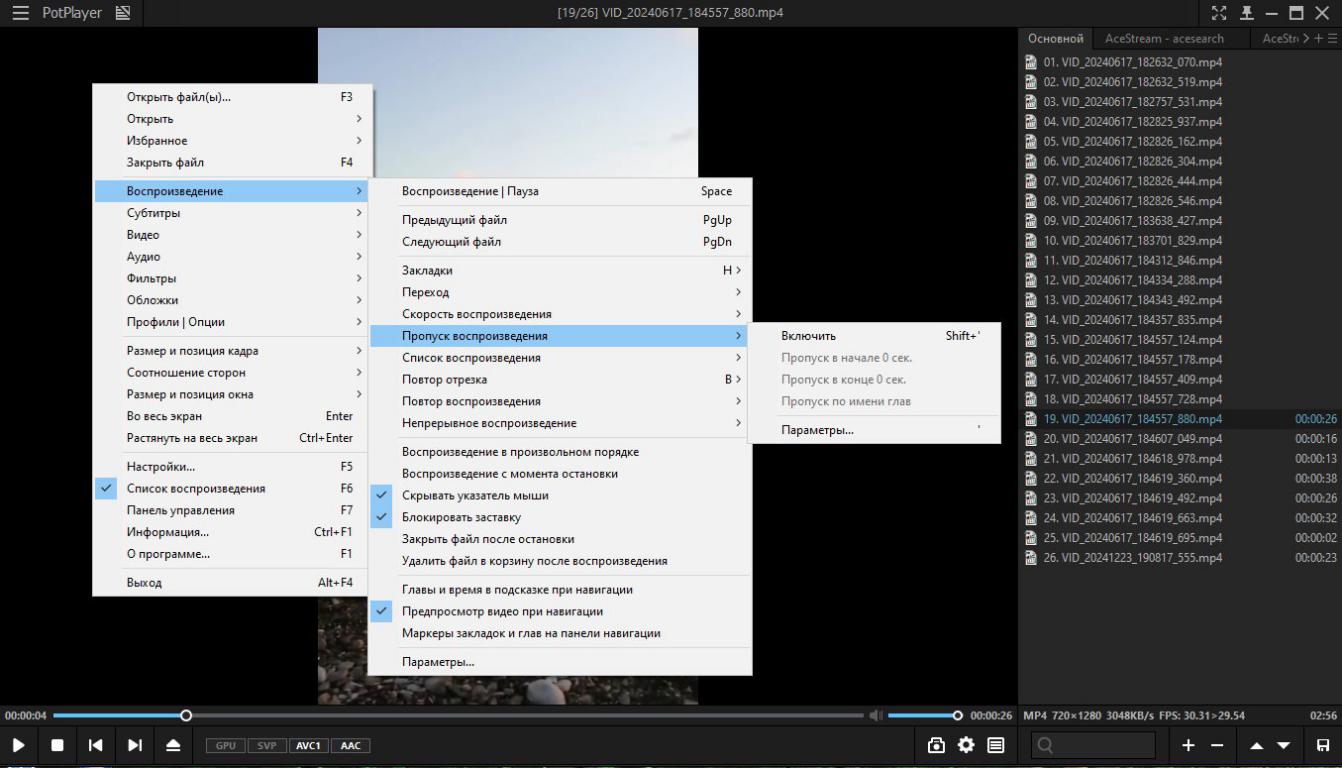Click the GPU indicator button
The width and height of the screenshot is (1342, 768).
(225, 745)
